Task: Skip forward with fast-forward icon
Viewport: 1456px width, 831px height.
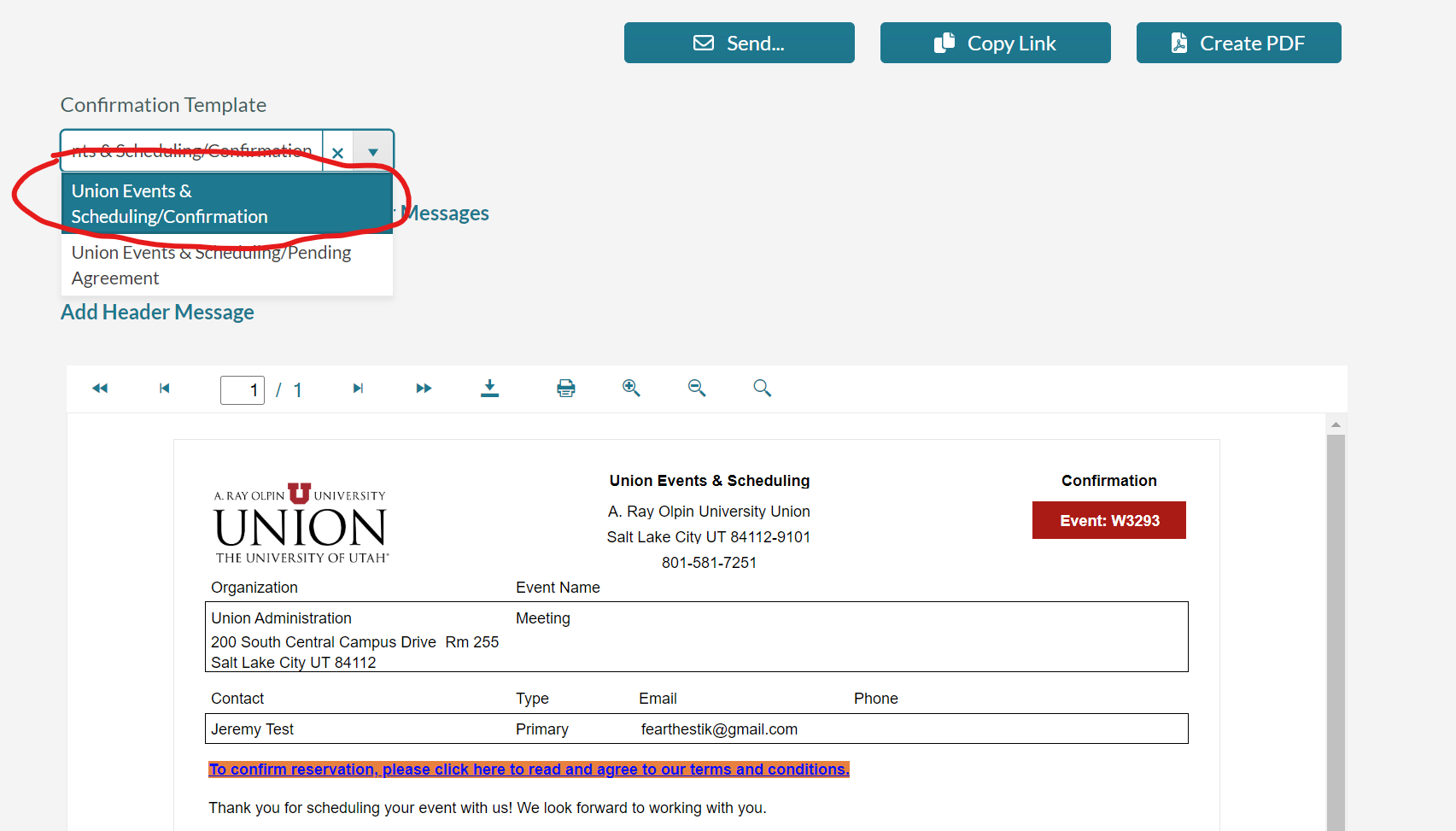Action: click(x=424, y=389)
